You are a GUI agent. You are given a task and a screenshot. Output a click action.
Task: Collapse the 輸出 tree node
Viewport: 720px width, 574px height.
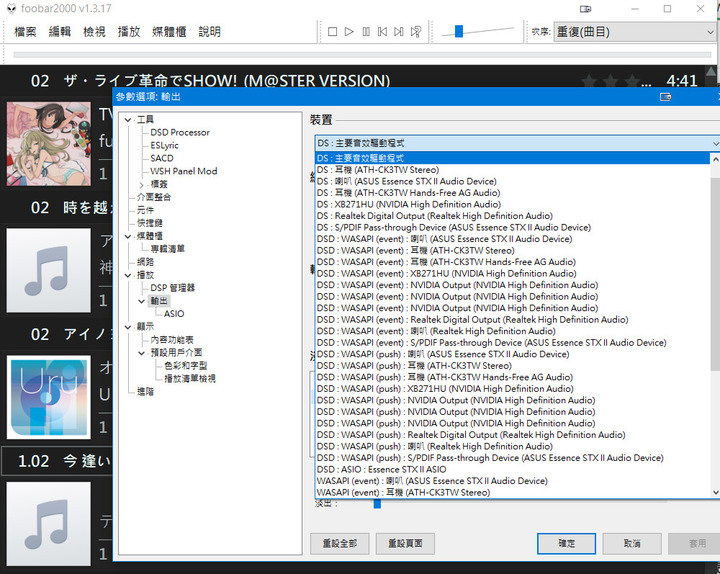click(x=141, y=301)
